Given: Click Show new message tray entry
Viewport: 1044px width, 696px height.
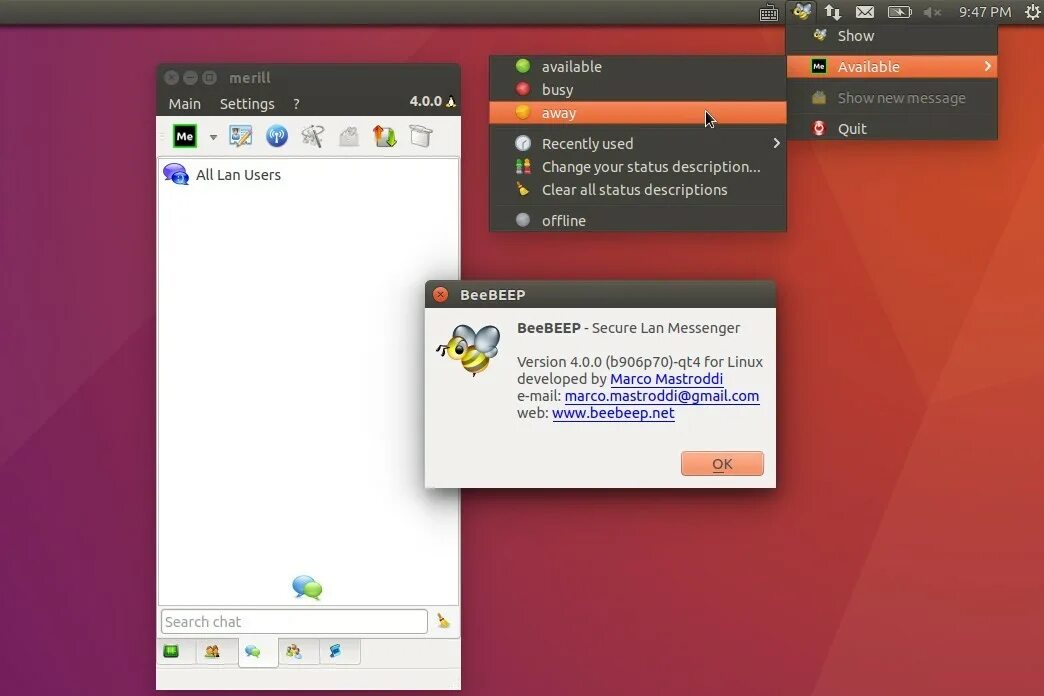Looking at the screenshot, I should 892,98.
